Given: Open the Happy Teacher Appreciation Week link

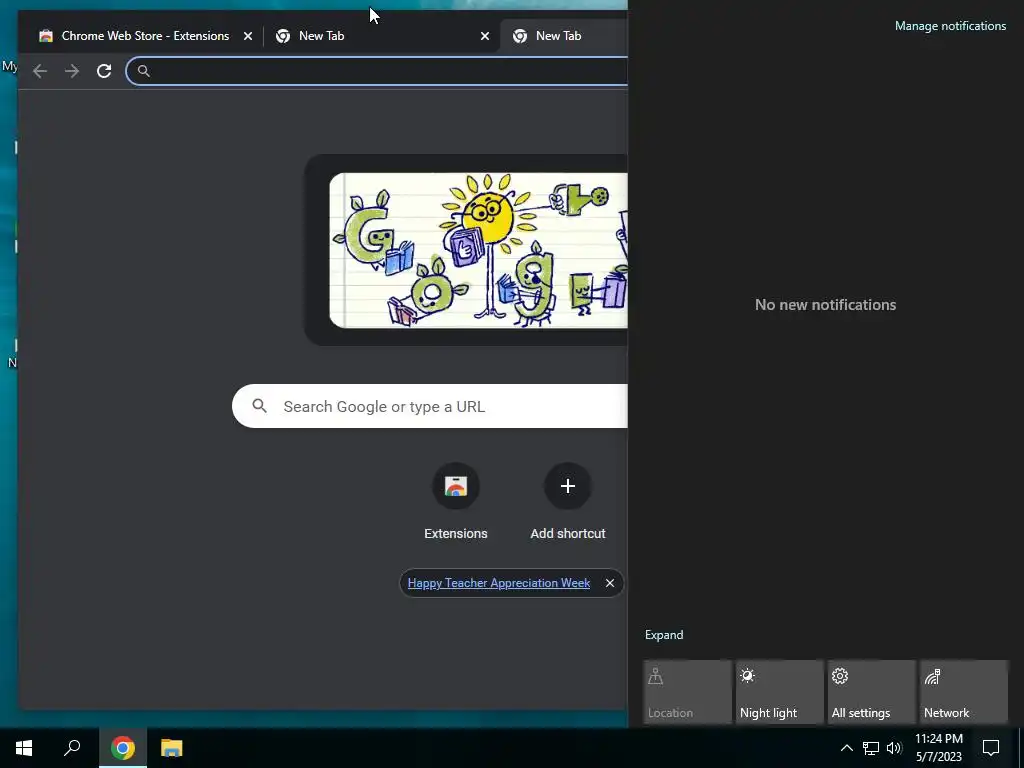Looking at the screenshot, I should [499, 583].
